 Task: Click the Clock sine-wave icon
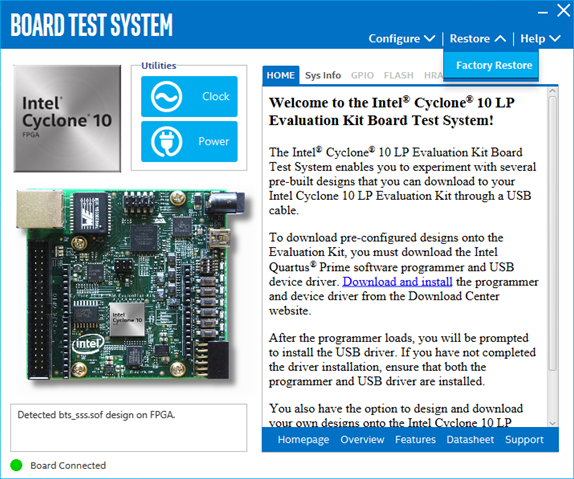[166, 97]
